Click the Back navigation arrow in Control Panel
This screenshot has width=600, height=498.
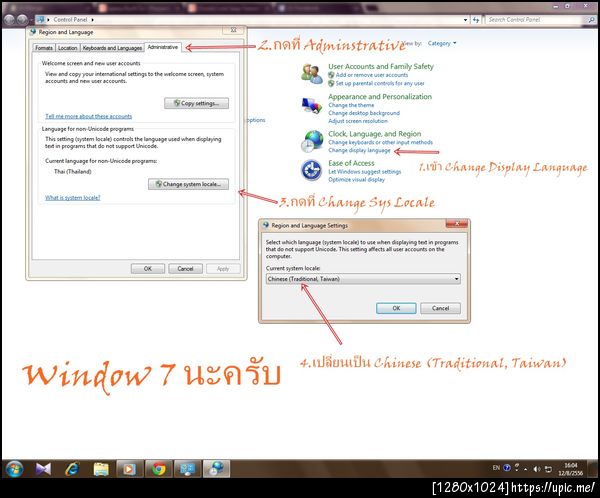click(x=10, y=19)
